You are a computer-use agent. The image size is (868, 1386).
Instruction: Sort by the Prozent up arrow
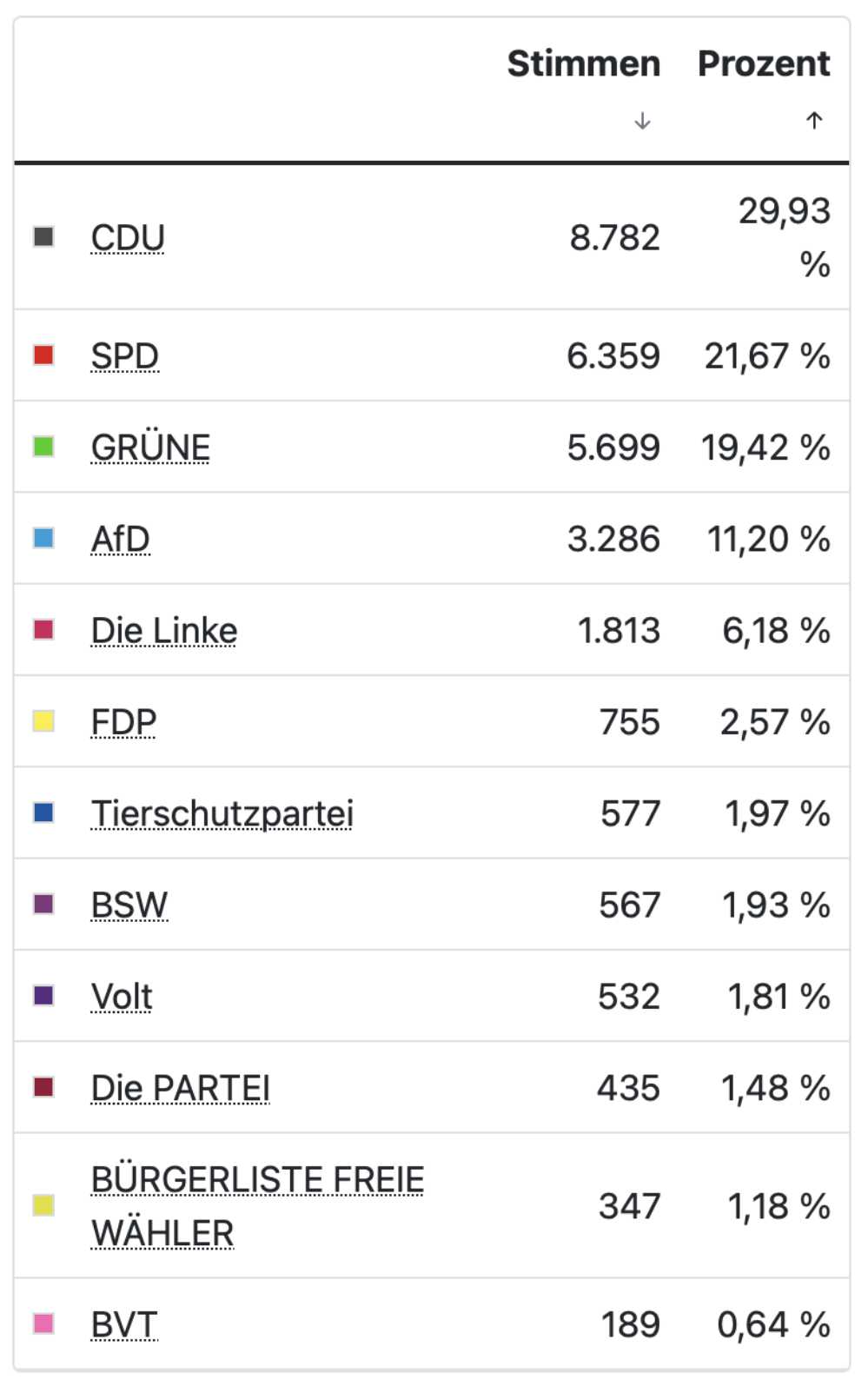tap(814, 121)
